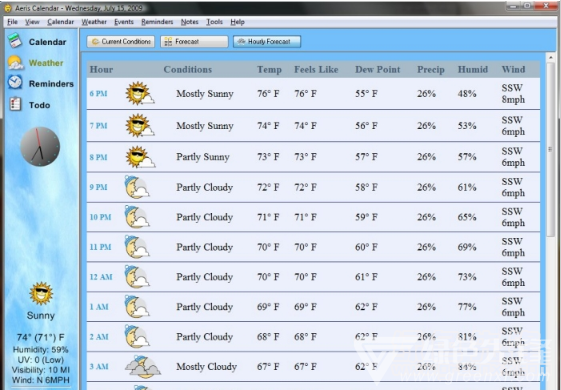This screenshot has width=561, height=390.
Task: Click the 74° (71°) F temperature text
Action: pyautogui.click(x=40, y=337)
